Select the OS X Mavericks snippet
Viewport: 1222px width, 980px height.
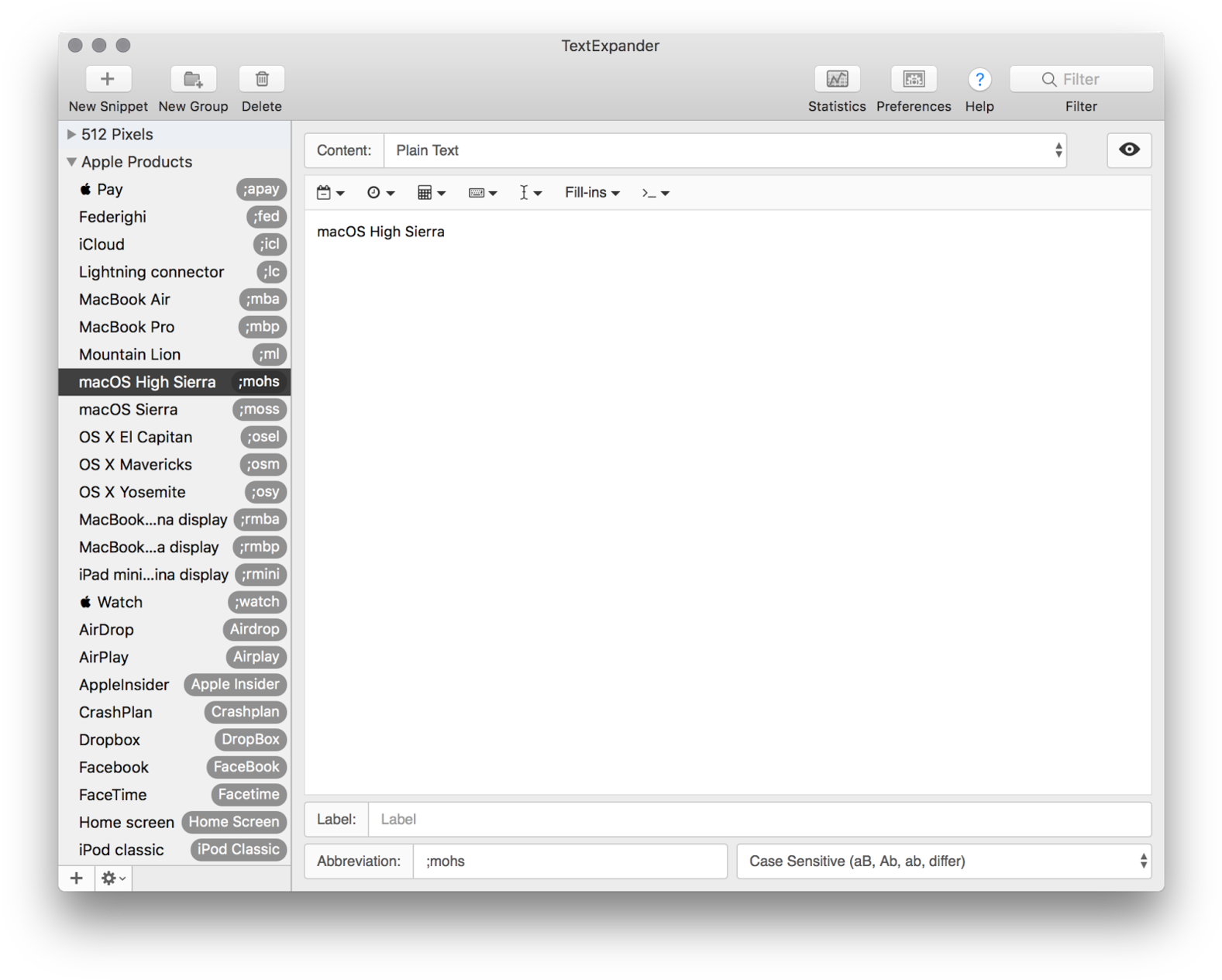[x=175, y=464]
